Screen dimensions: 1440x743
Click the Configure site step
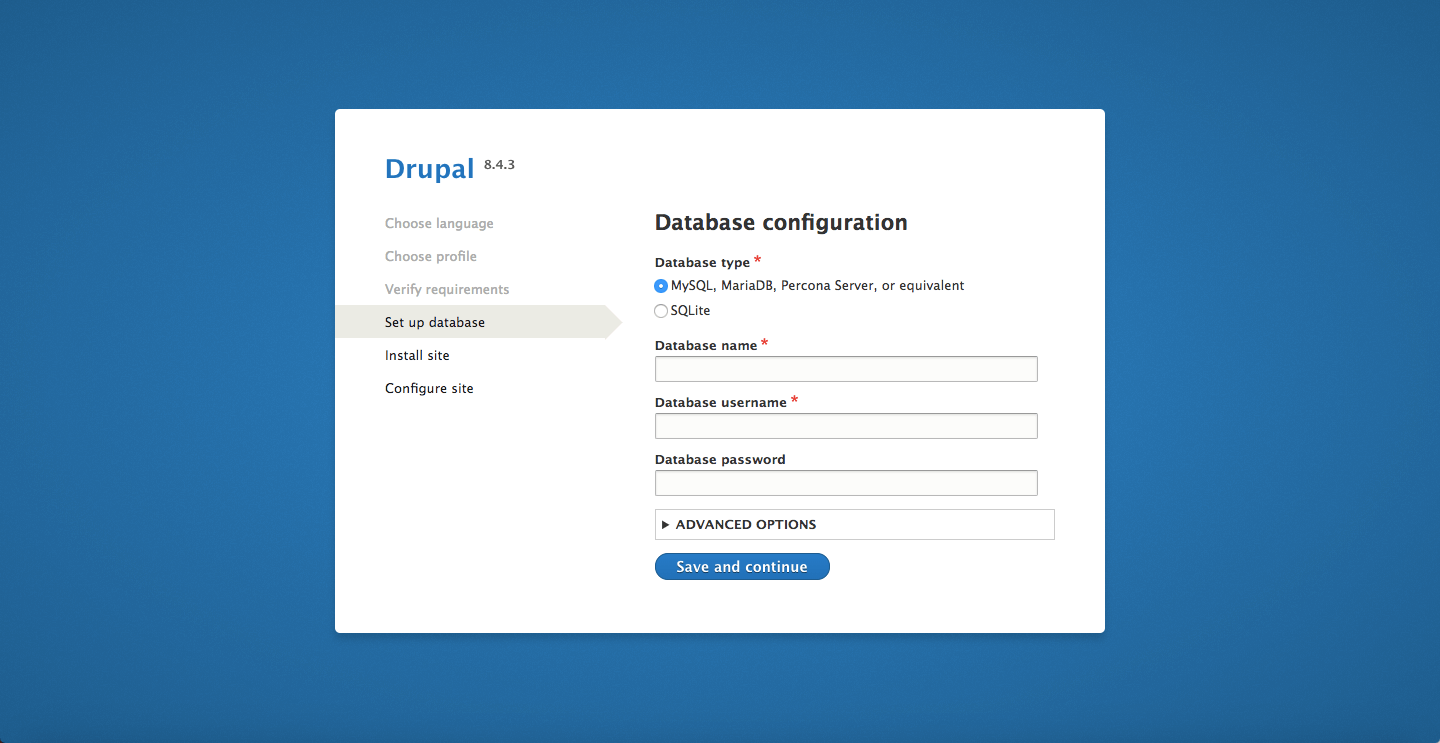429,389
